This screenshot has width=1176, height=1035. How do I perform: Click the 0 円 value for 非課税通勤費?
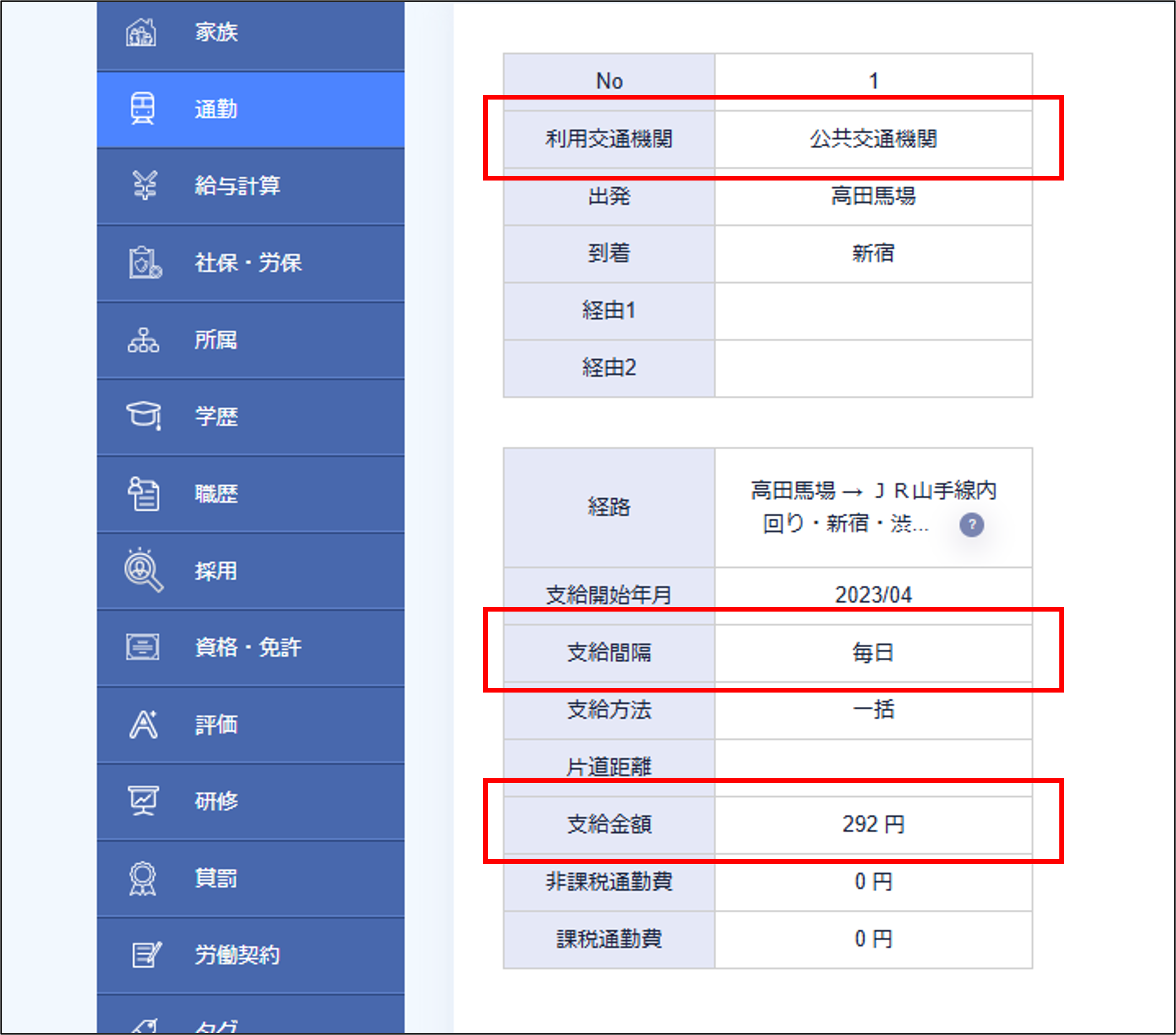tap(873, 882)
